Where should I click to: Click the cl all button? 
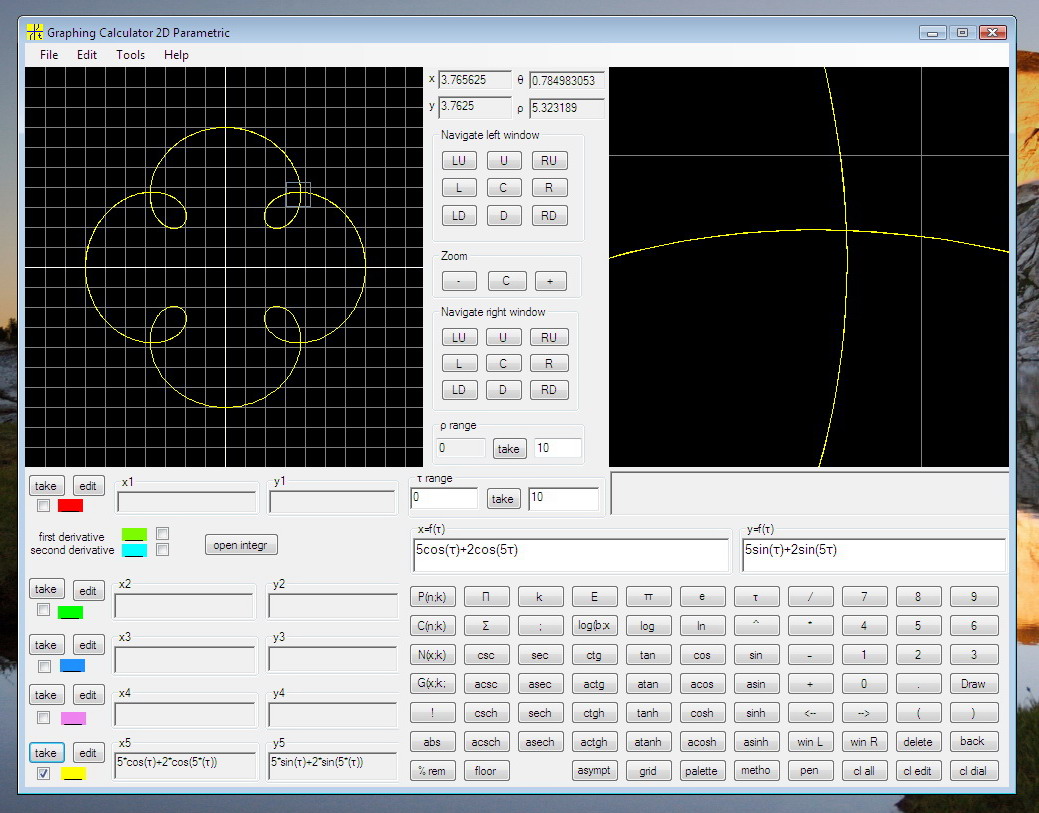point(864,771)
